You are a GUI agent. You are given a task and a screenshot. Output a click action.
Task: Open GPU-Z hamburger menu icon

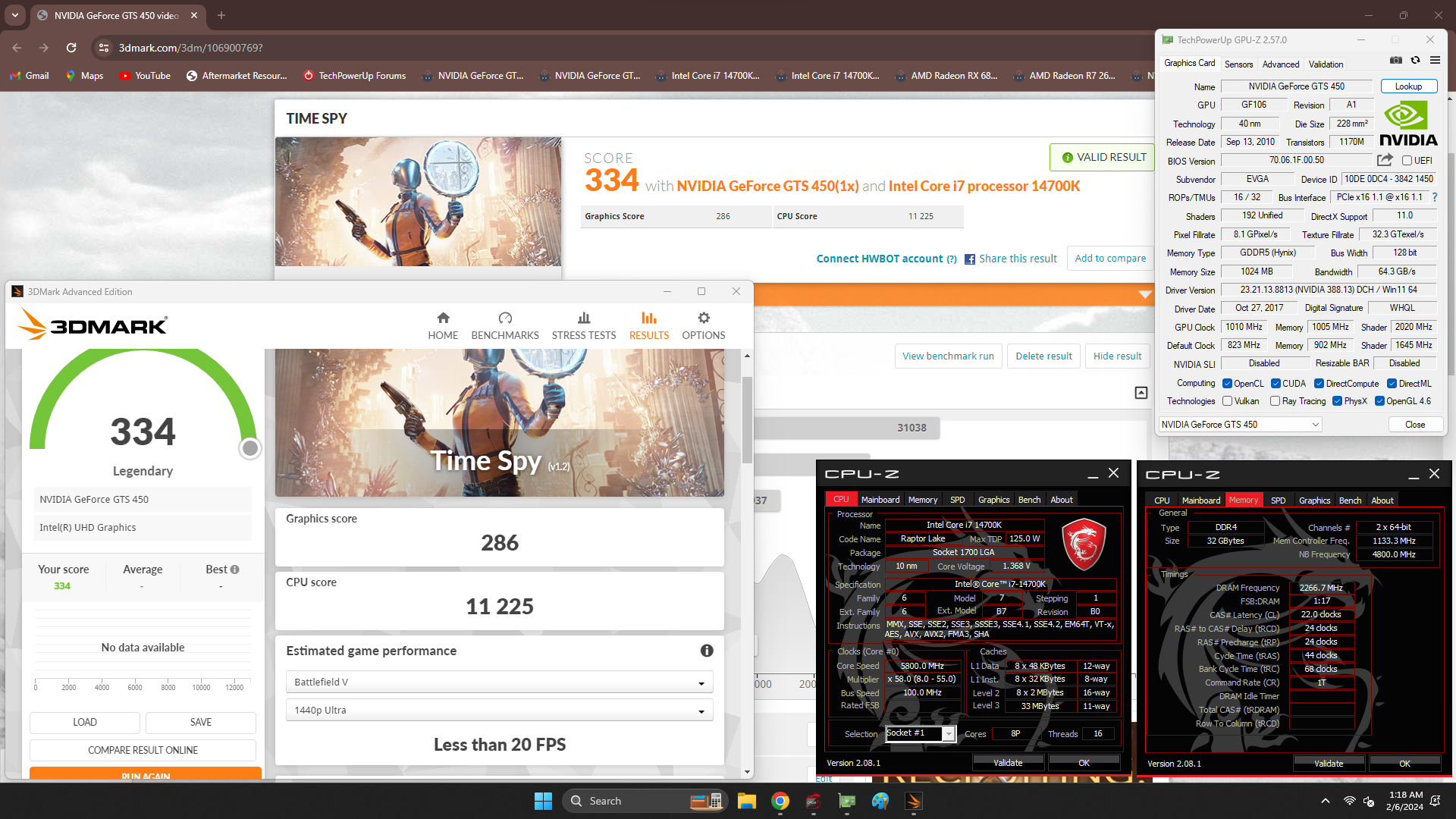[x=1435, y=61]
